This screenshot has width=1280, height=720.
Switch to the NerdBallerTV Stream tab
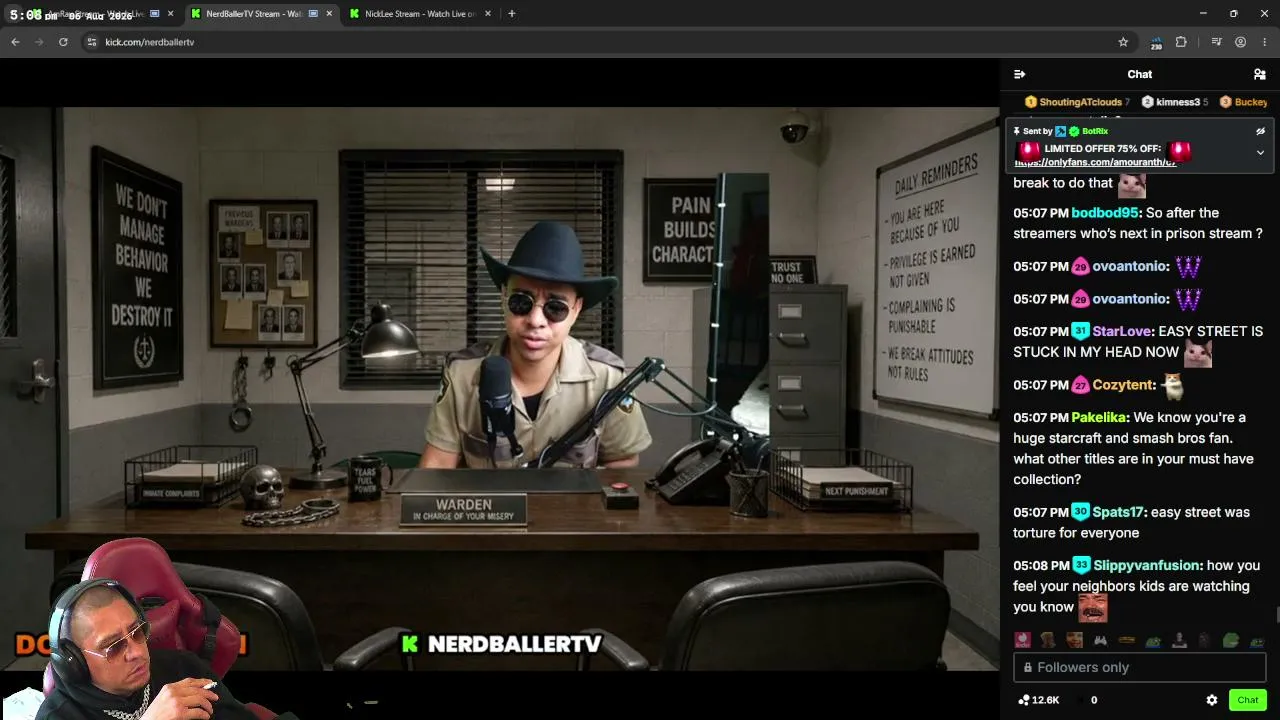coord(255,14)
